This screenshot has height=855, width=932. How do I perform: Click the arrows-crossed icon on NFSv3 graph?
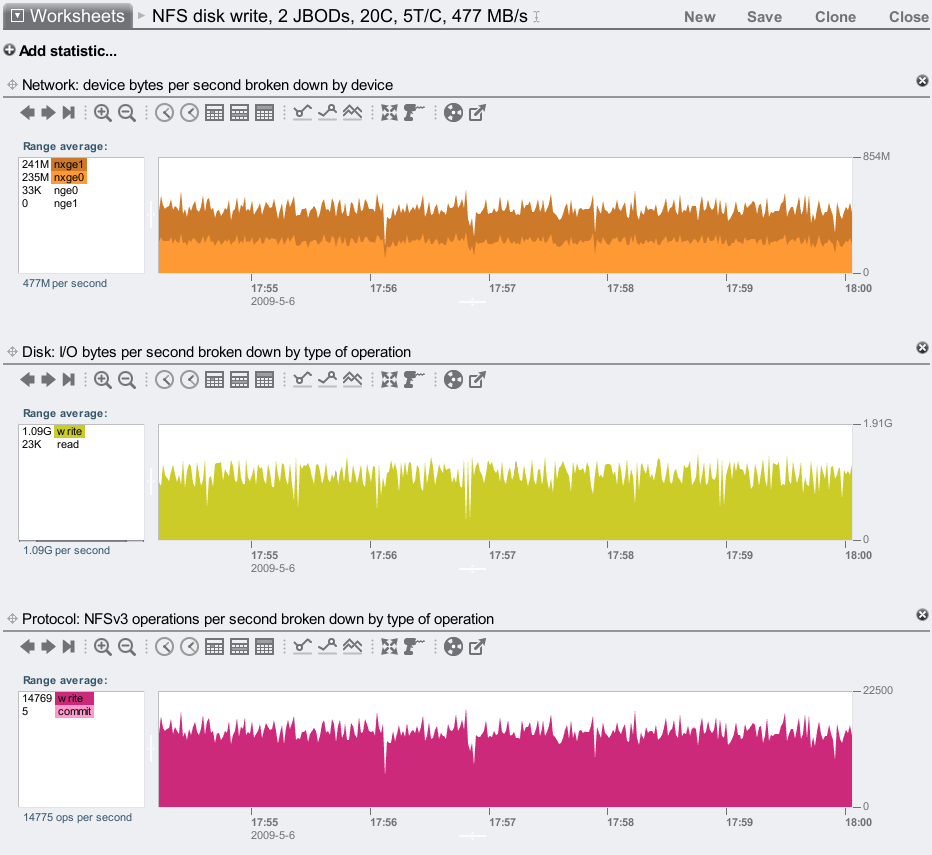click(390, 647)
